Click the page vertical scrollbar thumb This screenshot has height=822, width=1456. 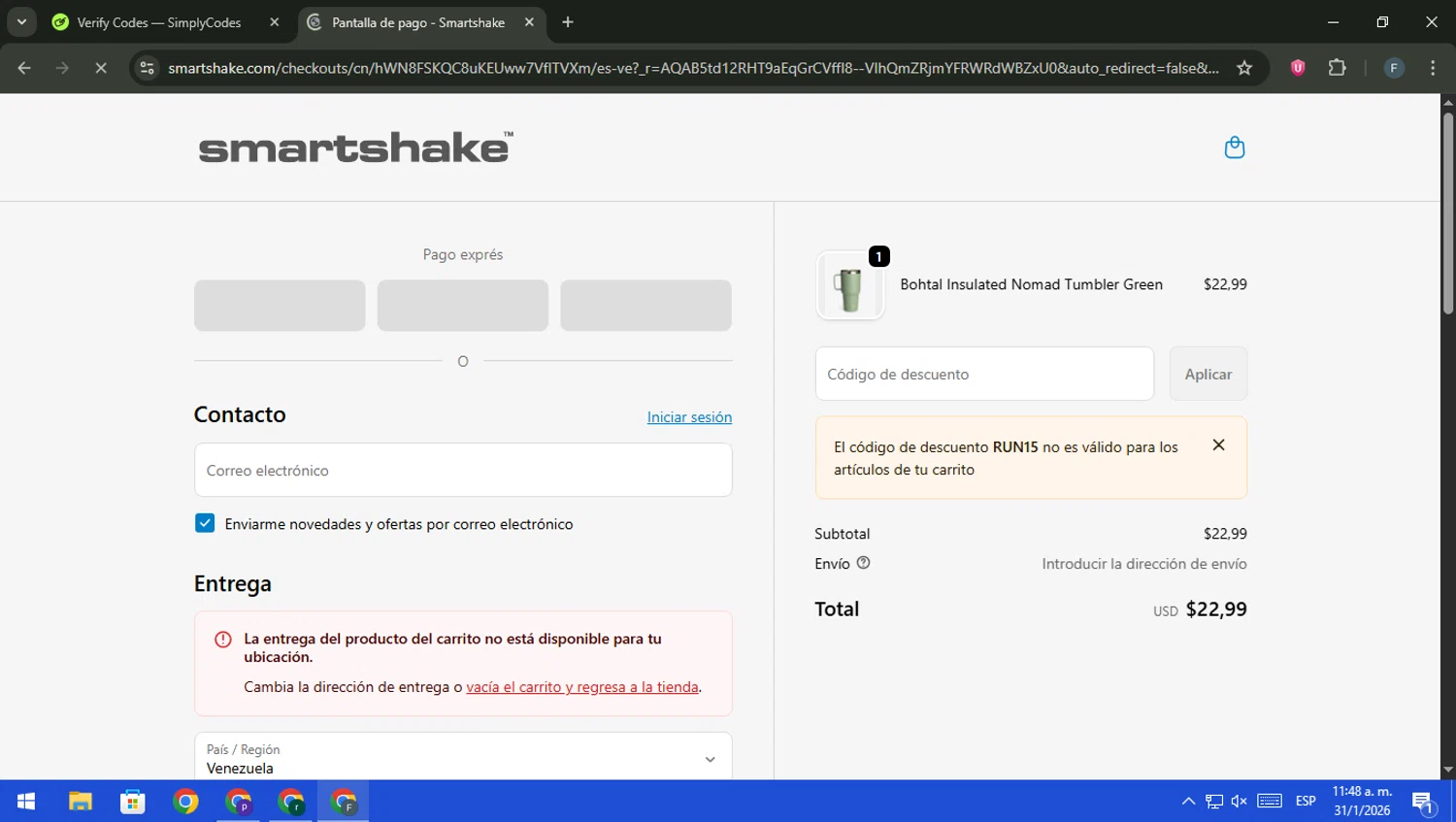pyautogui.click(x=1447, y=214)
